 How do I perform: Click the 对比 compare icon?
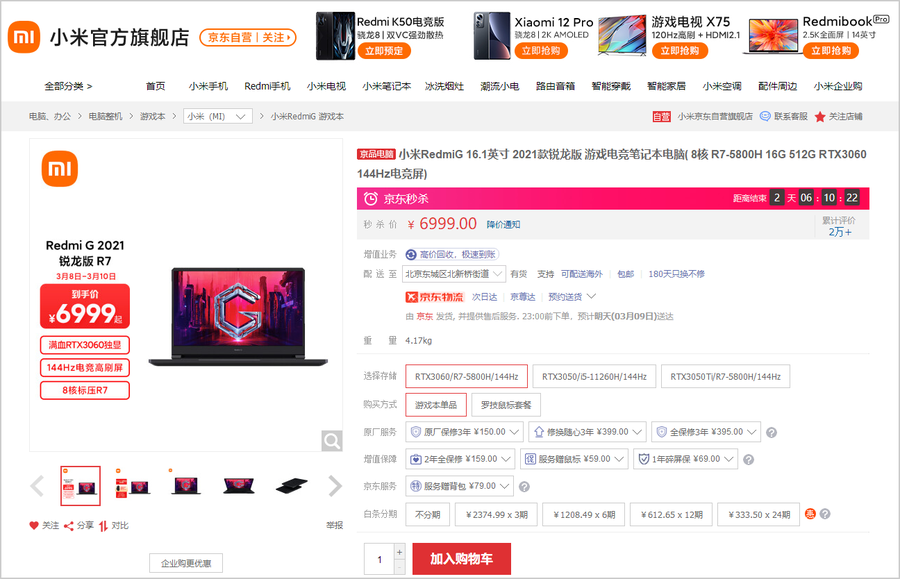102,525
